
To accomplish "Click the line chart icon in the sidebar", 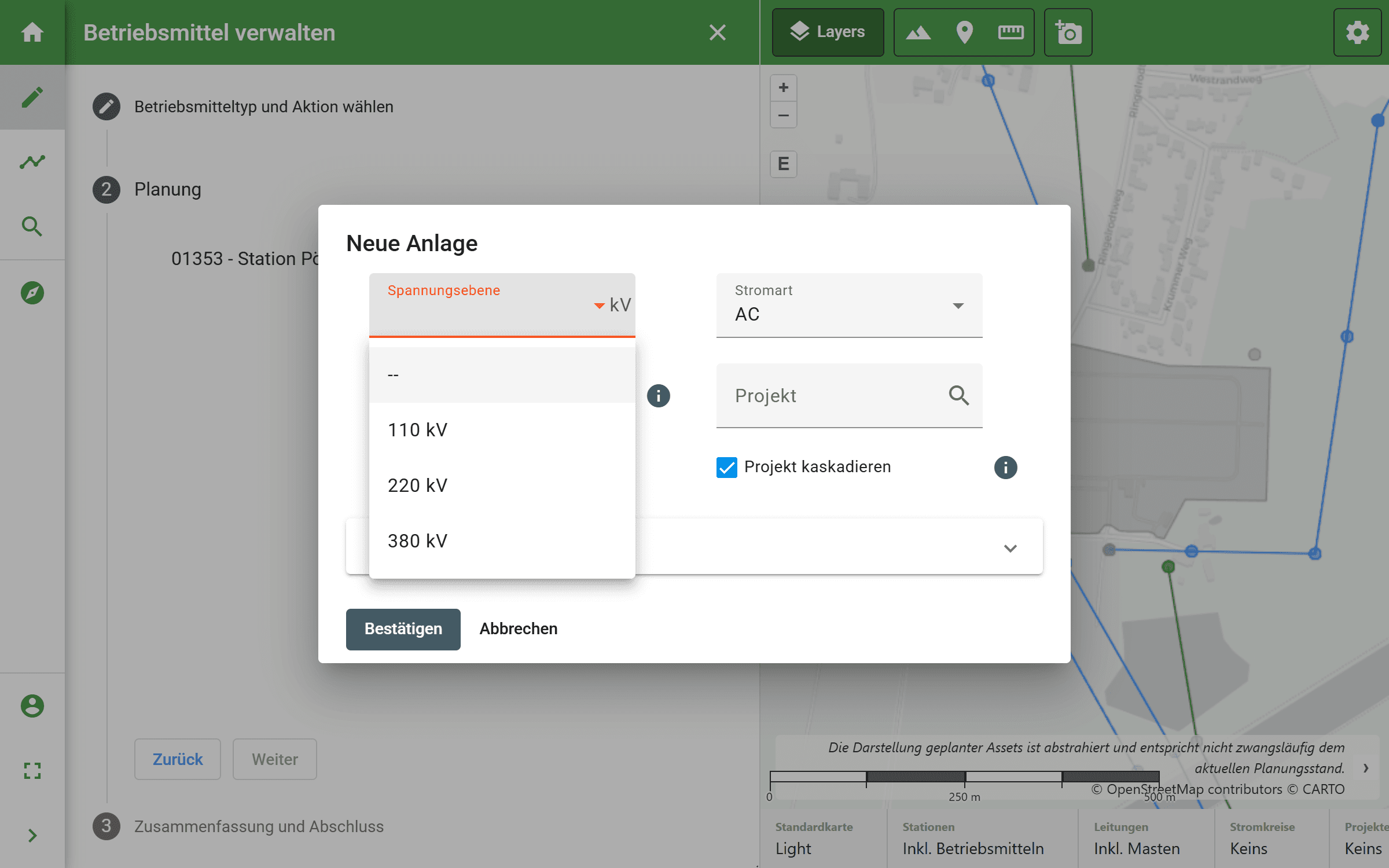I will (32, 162).
